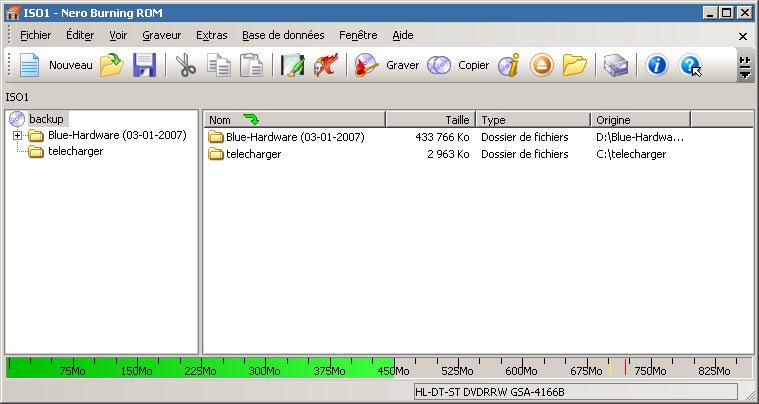Click the 433 766 Ko size cell
Screen dimensions: 759x404
[442, 137]
